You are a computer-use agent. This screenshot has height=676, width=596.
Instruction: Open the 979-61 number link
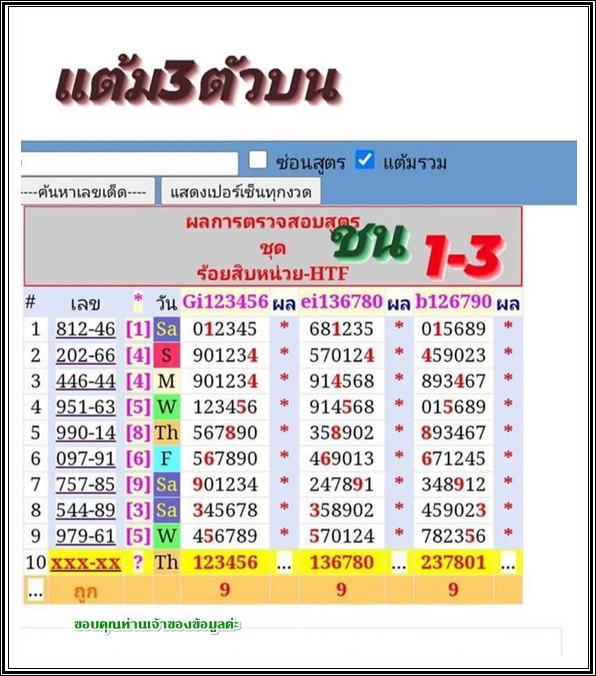click(x=86, y=536)
